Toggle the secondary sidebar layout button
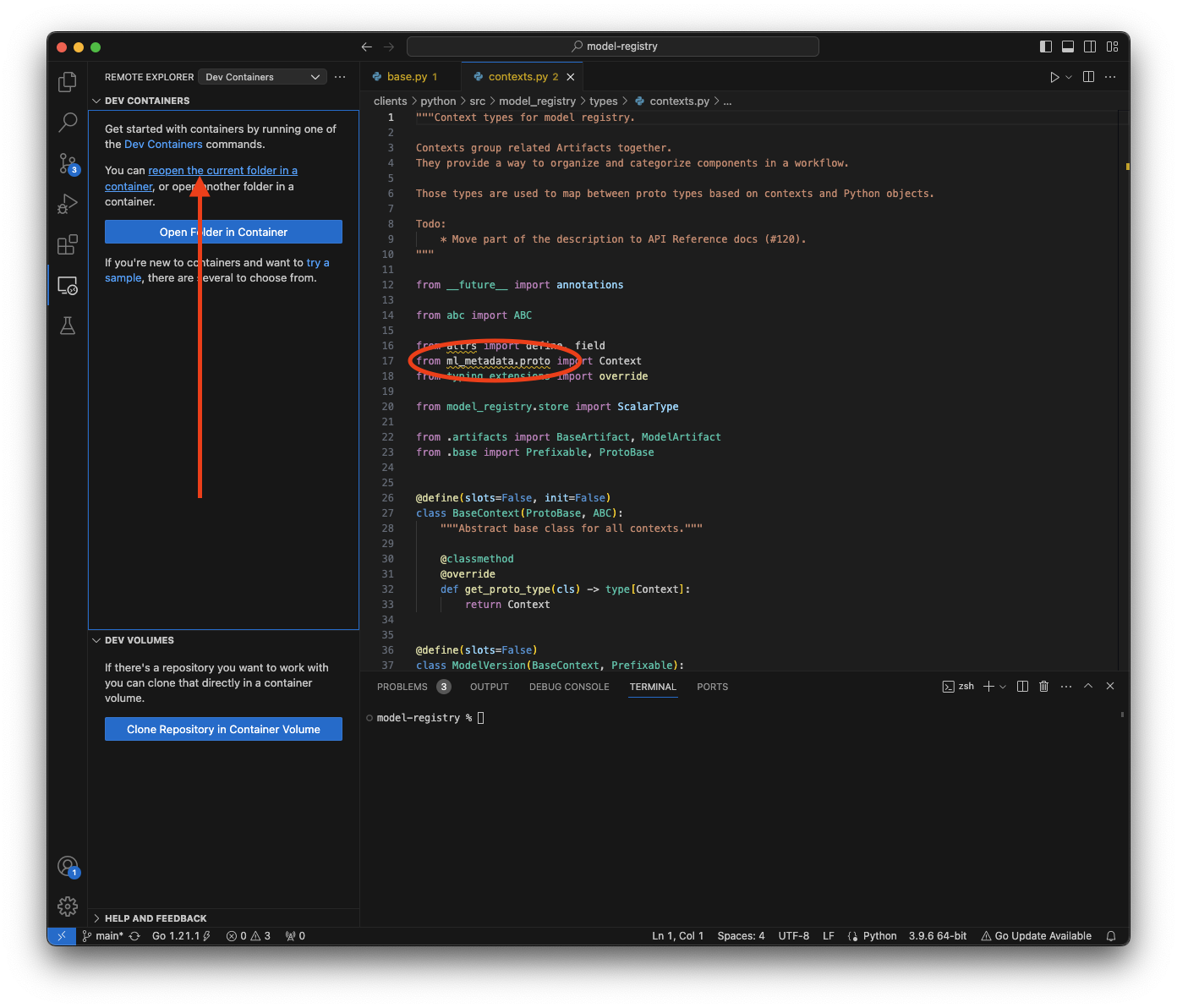 (1090, 47)
